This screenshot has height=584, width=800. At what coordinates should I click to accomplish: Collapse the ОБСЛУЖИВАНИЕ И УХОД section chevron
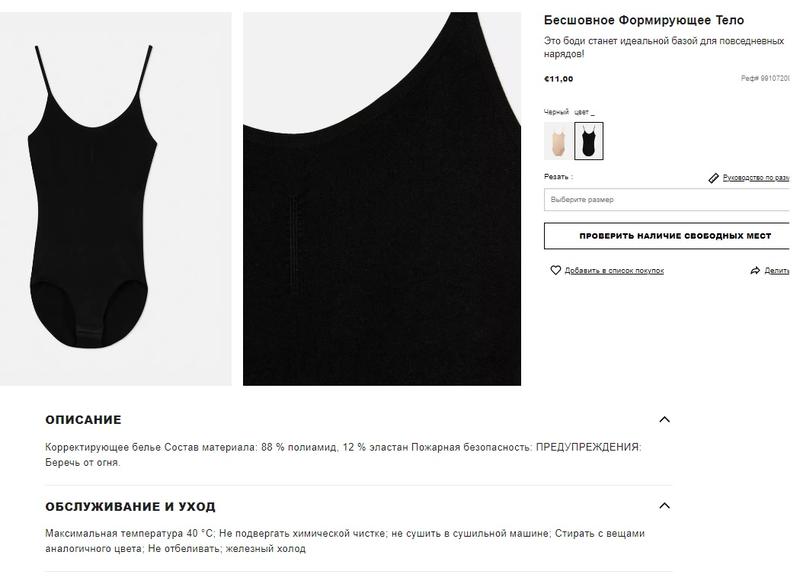[x=664, y=506]
